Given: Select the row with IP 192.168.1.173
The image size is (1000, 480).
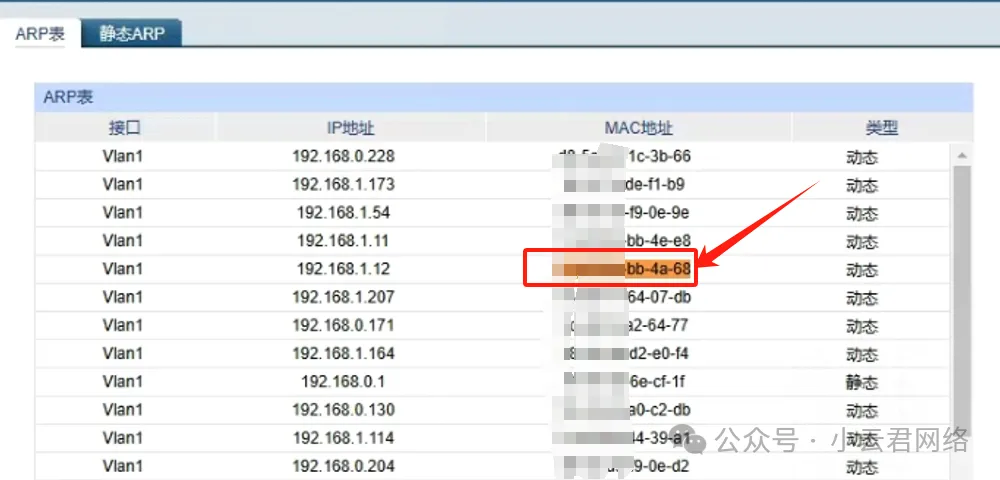Looking at the screenshot, I should coord(343,184).
